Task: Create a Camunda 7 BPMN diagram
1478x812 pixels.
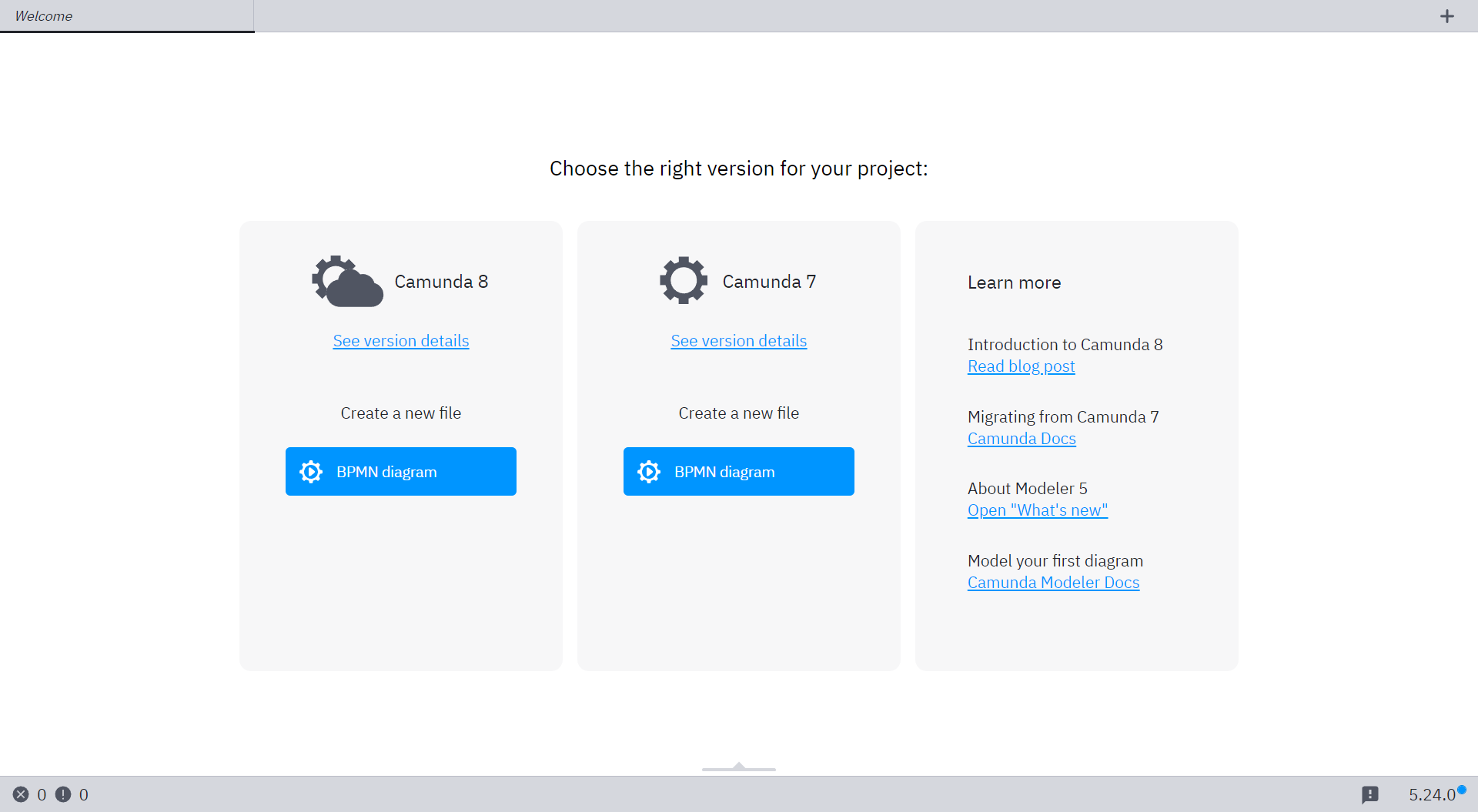Action: coord(738,472)
